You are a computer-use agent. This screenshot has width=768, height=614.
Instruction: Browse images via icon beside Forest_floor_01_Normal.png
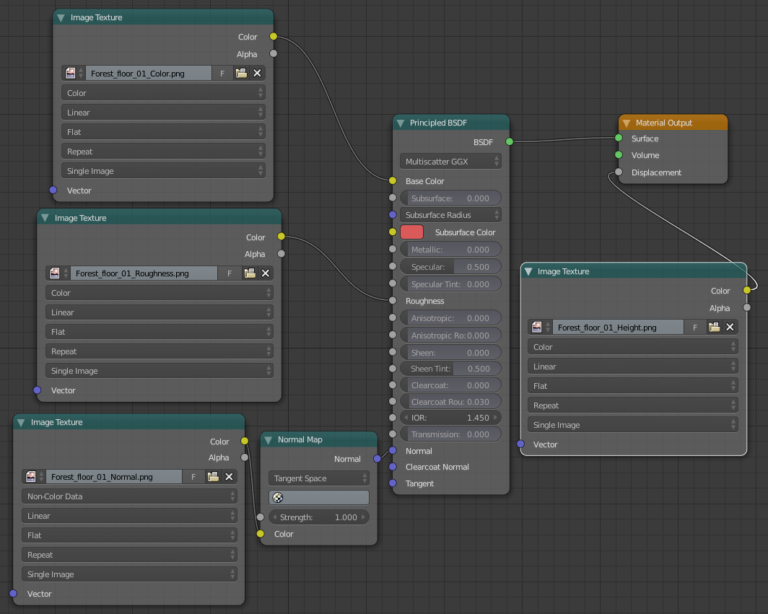click(32, 477)
